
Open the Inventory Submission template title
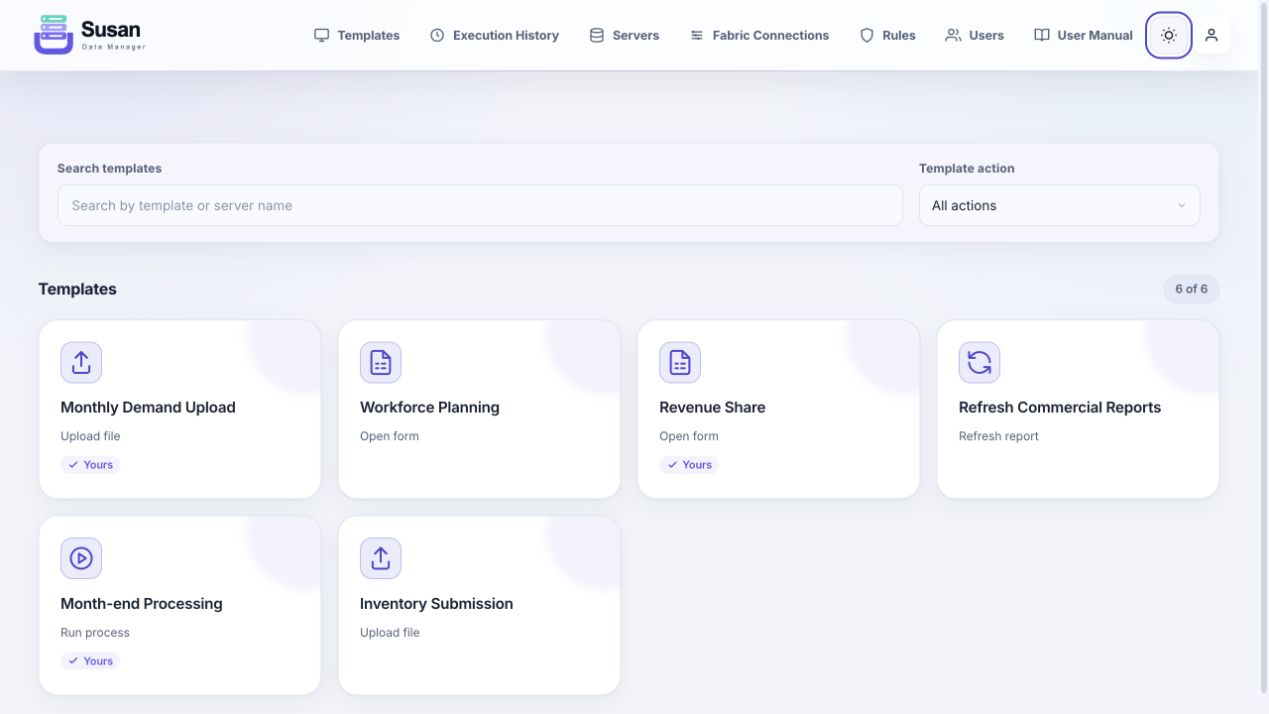[x=437, y=603]
